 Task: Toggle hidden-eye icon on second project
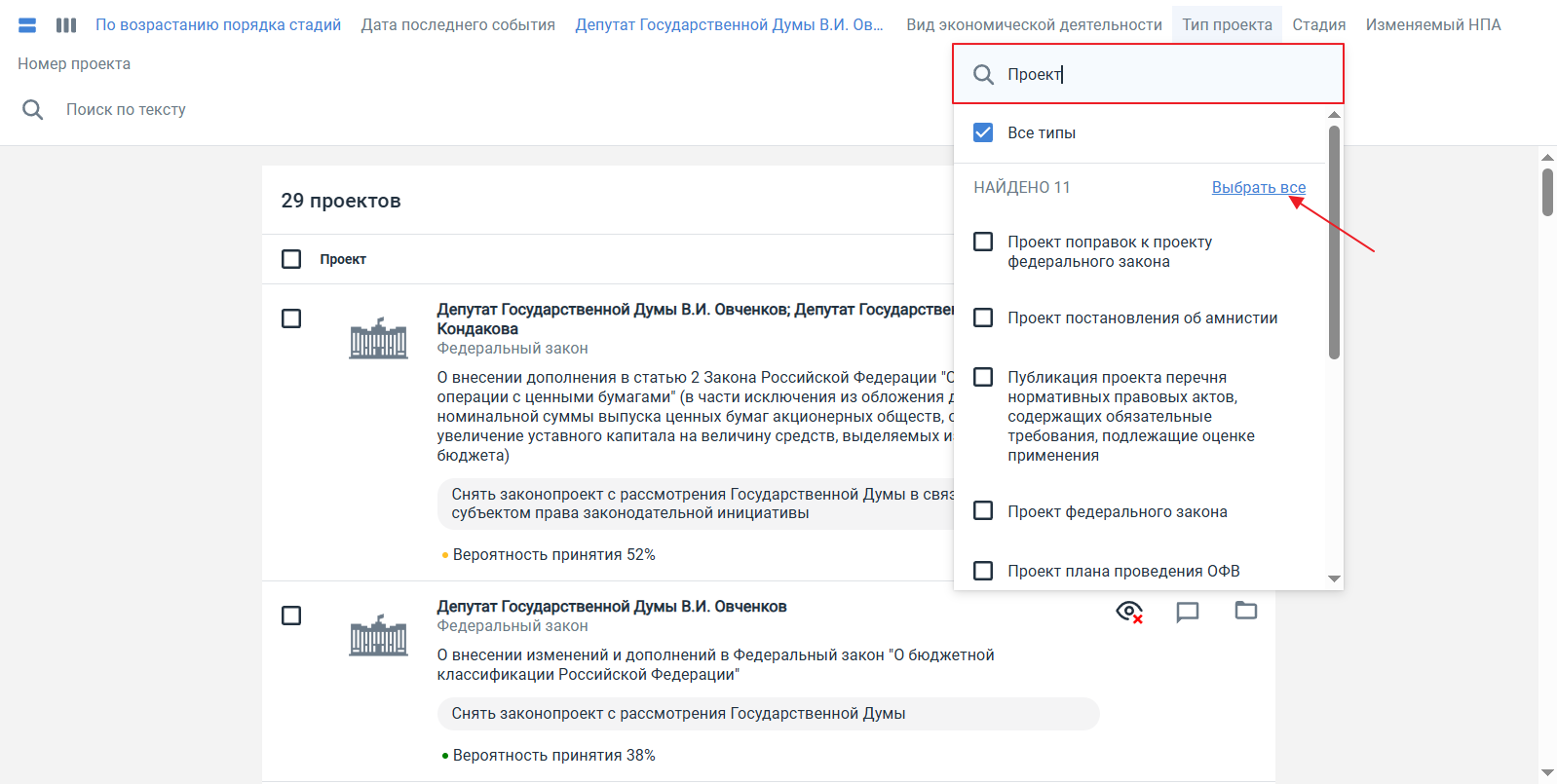click(x=1128, y=612)
